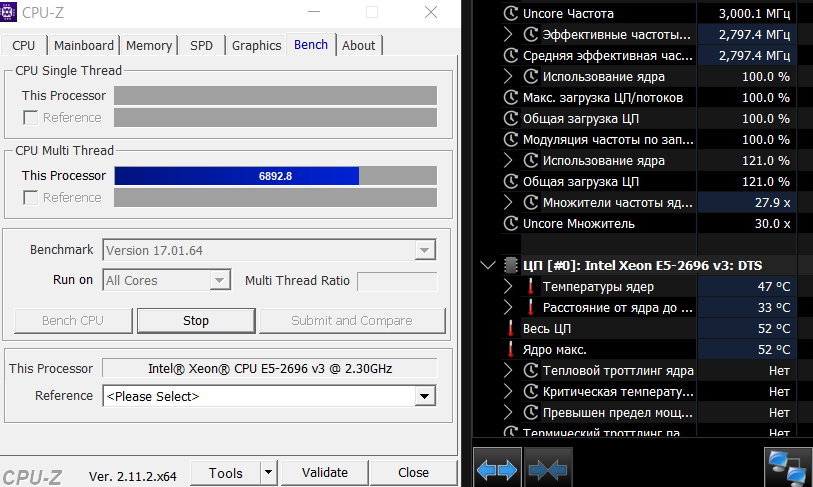The image size is (813, 487).
Task: Click Multi Thread Reference bar
Action: click(275, 198)
